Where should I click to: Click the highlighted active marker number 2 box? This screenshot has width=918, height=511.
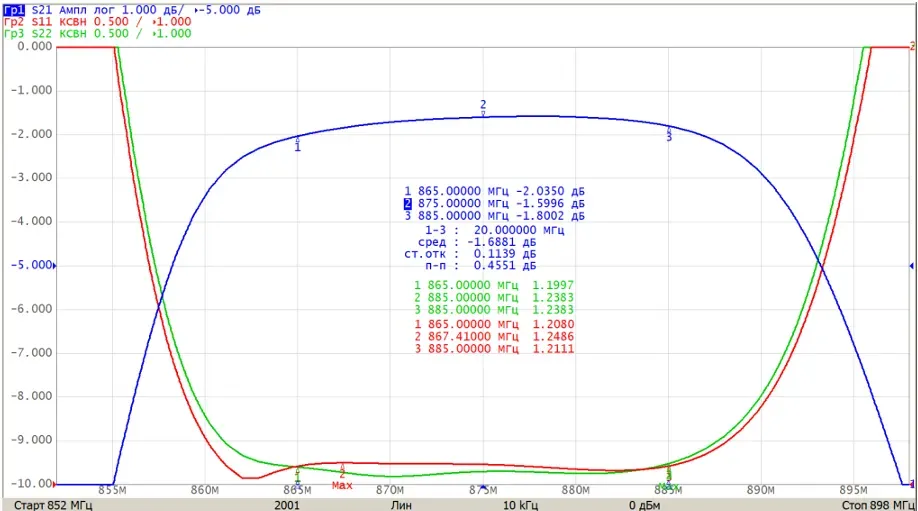(x=407, y=204)
